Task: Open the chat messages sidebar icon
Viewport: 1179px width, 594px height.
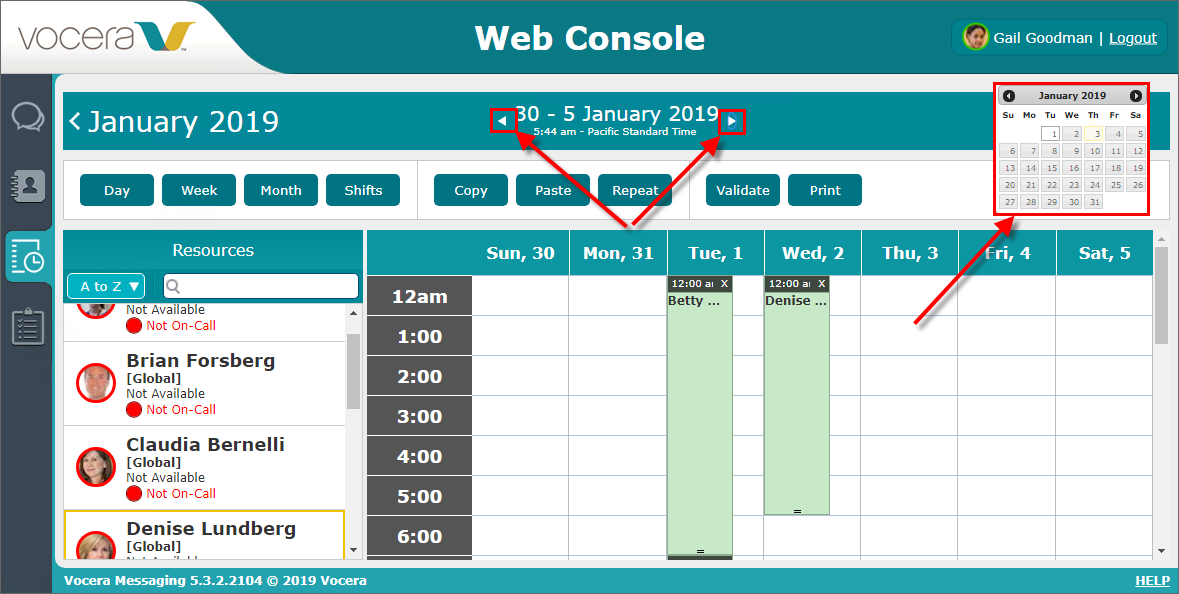Action: (x=27, y=117)
